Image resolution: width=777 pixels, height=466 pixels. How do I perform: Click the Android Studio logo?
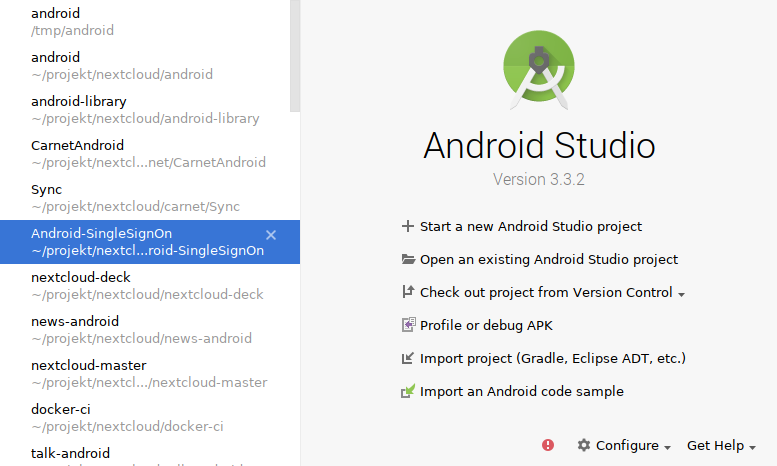pyautogui.click(x=539, y=70)
